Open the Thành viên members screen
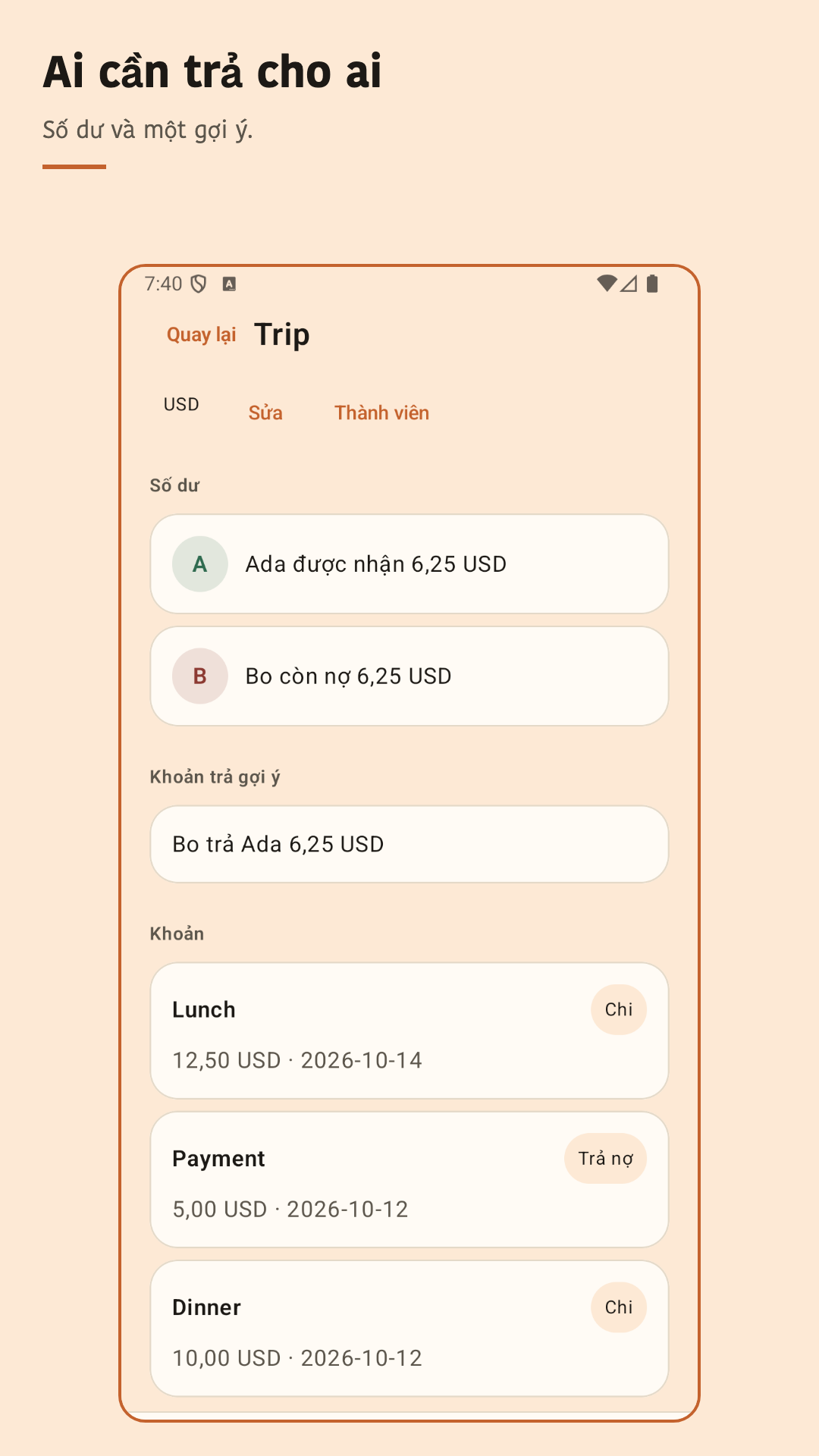This screenshot has height=1456, width=819. click(382, 413)
